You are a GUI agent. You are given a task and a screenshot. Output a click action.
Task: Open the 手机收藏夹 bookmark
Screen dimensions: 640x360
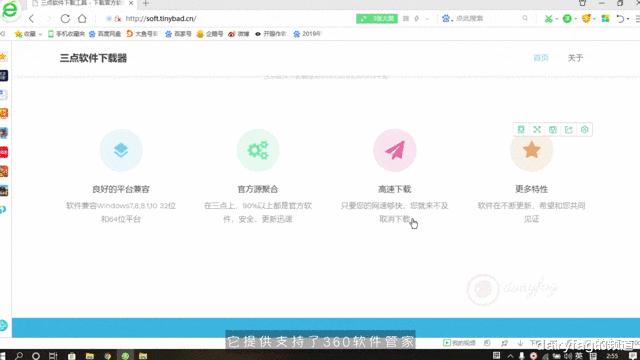66,34
